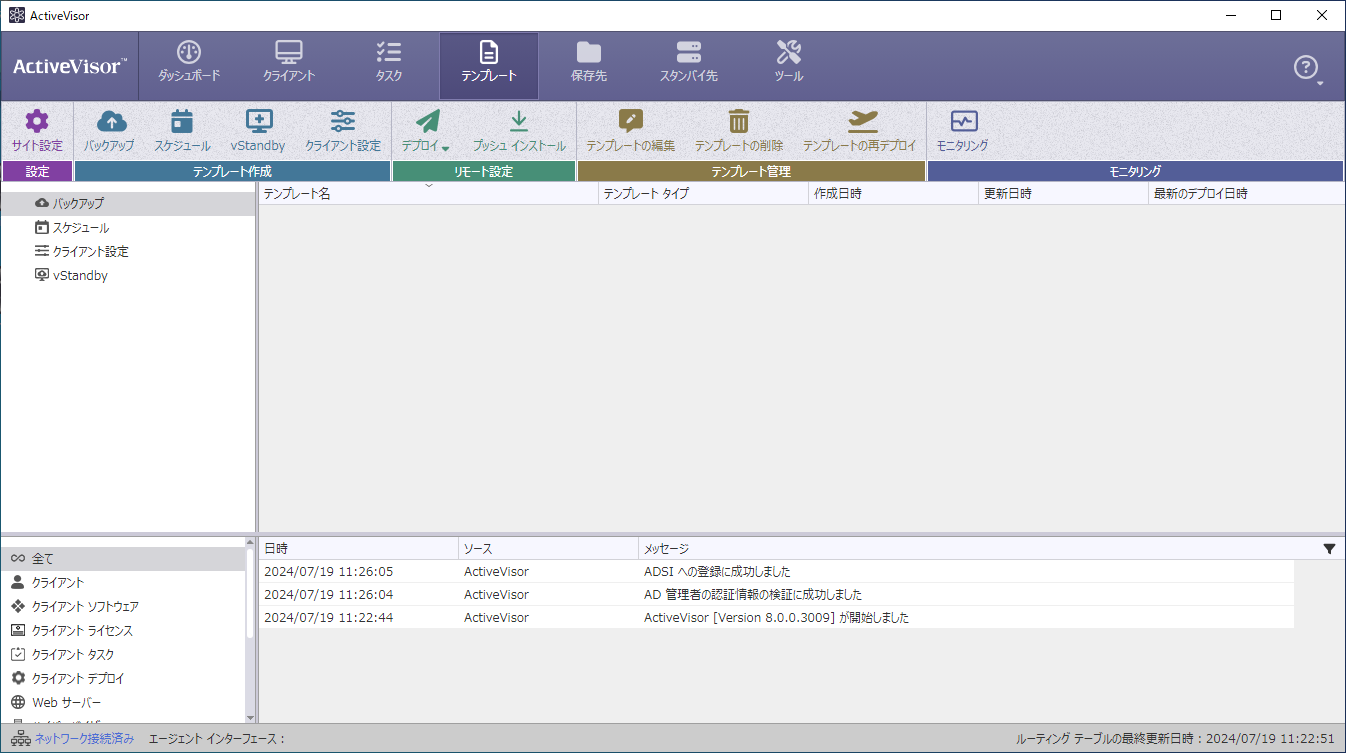Click the サイト設定 gear icon

tap(37, 121)
